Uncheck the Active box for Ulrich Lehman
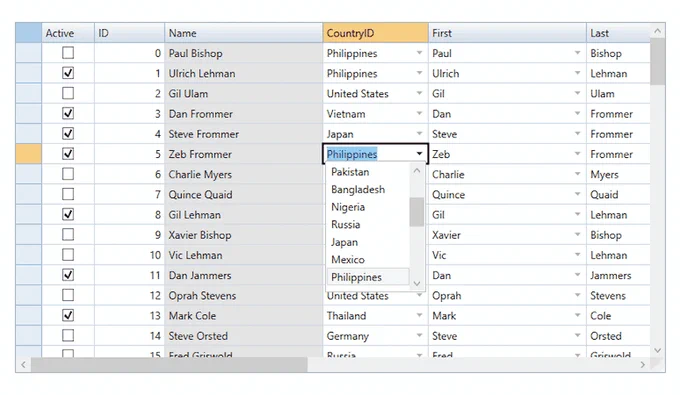 [x=68, y=73]
